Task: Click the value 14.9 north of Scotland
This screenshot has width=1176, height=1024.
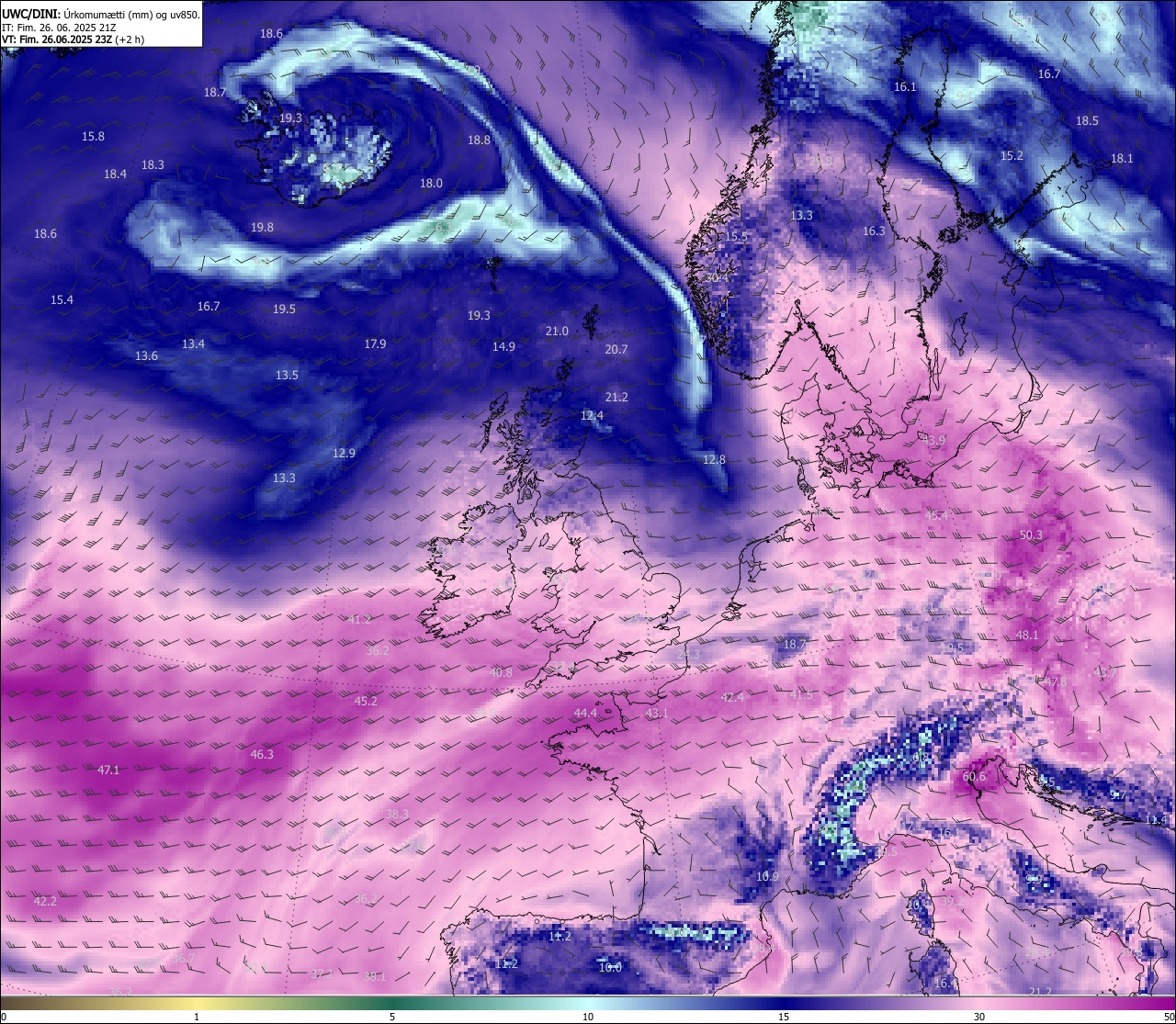Action: pyautogui.click(x=503, y=346)
